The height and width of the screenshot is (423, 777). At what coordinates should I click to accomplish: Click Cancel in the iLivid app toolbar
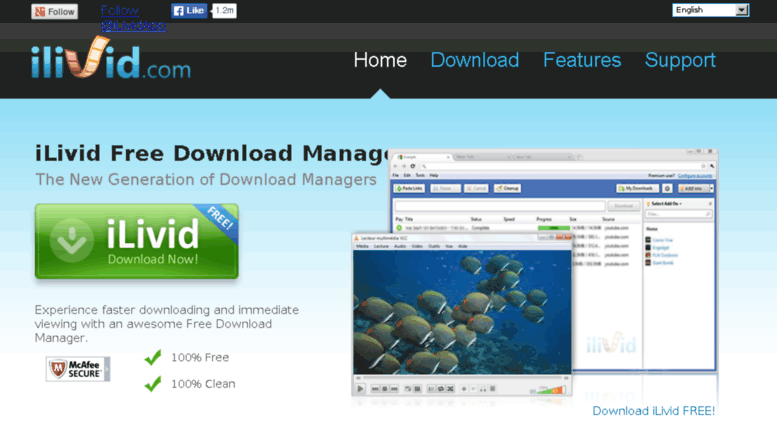pos(476,188)
